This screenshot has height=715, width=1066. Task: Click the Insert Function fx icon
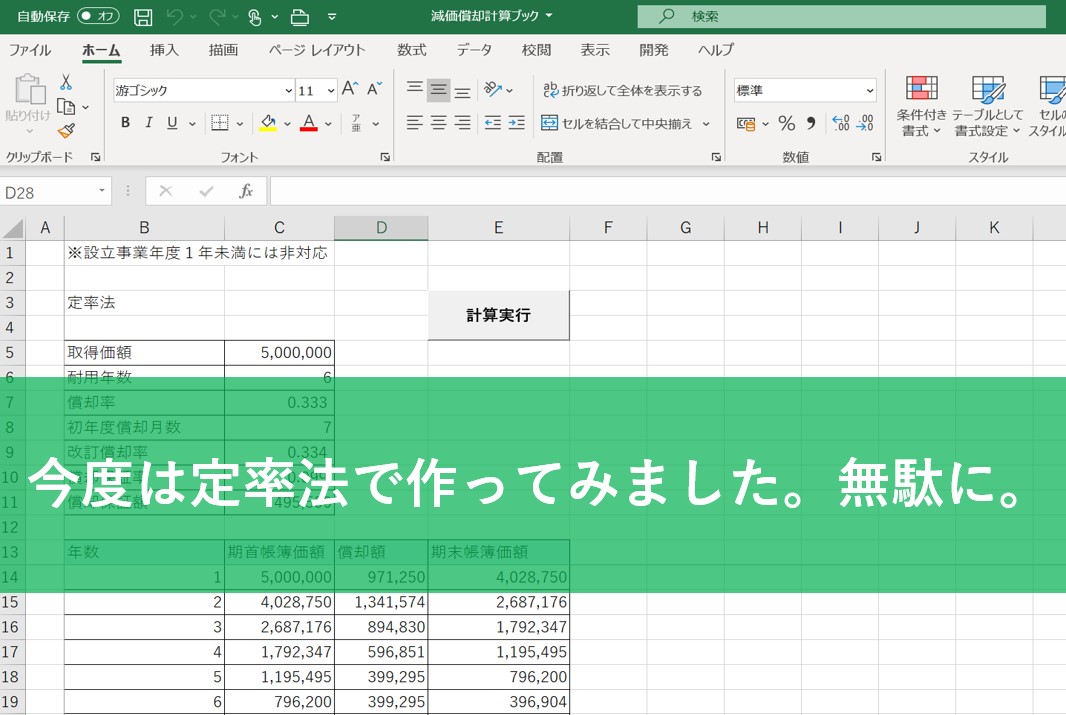pos(246,191)
